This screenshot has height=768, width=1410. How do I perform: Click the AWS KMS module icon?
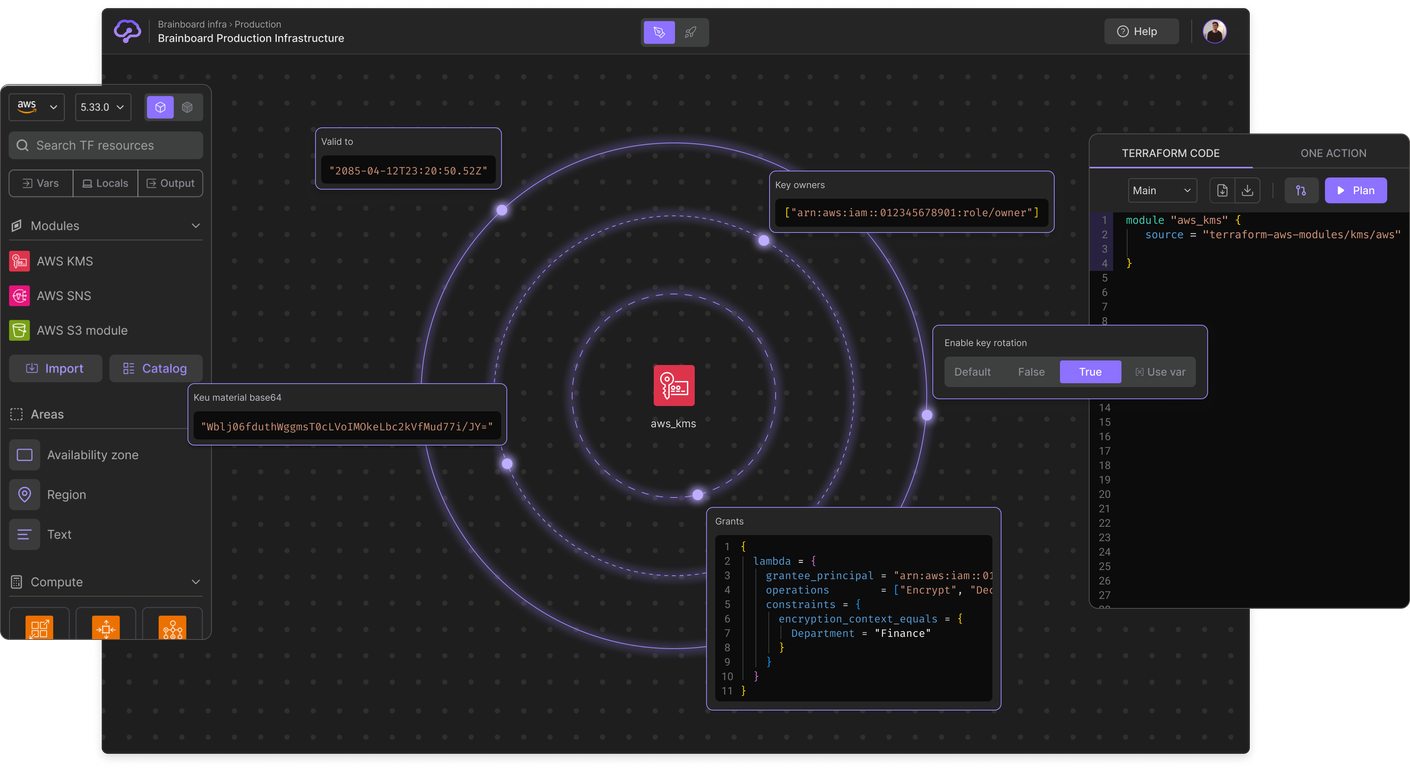19,261
